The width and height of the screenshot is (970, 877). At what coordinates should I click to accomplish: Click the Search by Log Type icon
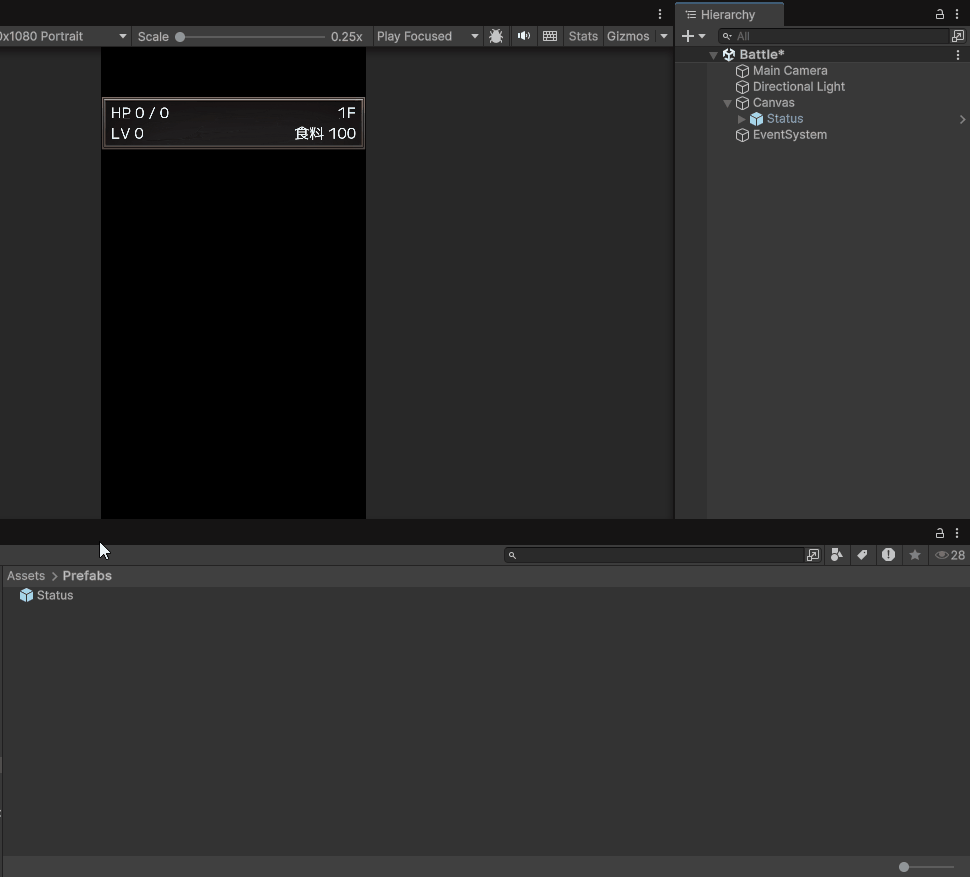point(888,555)
